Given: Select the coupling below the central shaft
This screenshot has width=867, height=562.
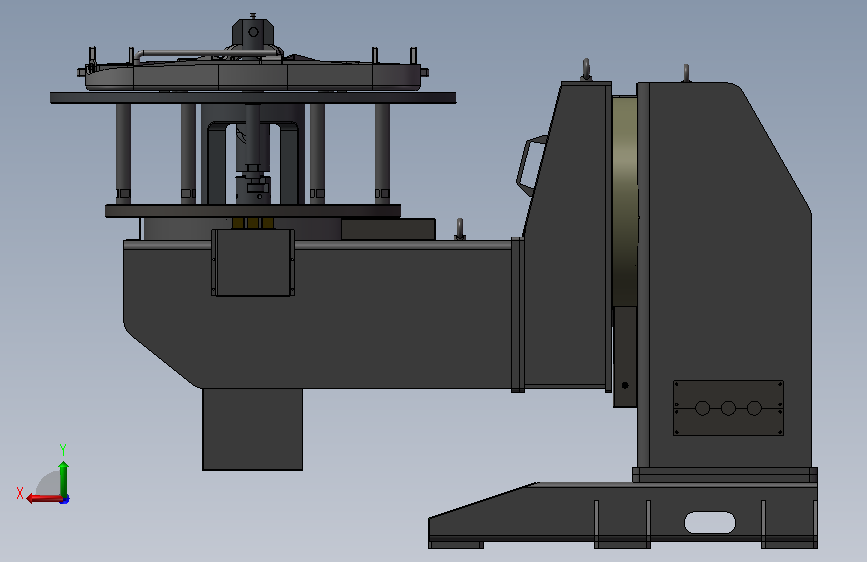Looking at the screenshot, I should 253,188.
